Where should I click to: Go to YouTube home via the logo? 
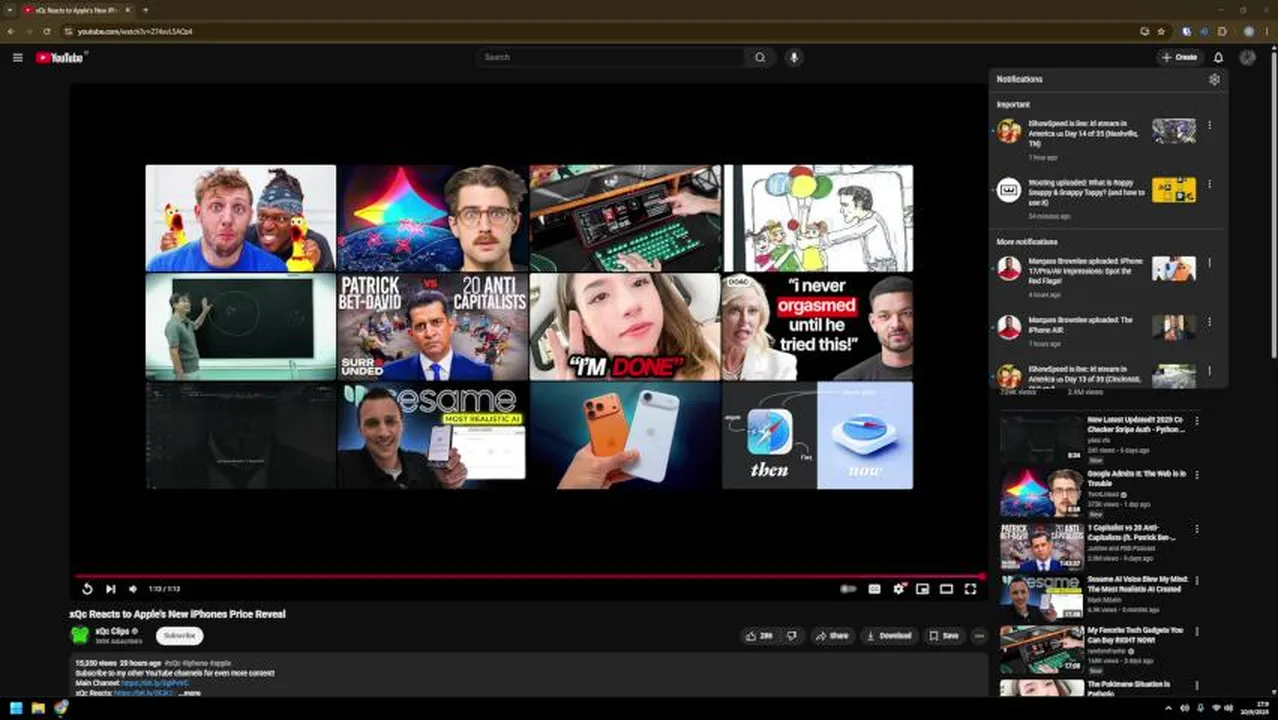tap(59, 57)
